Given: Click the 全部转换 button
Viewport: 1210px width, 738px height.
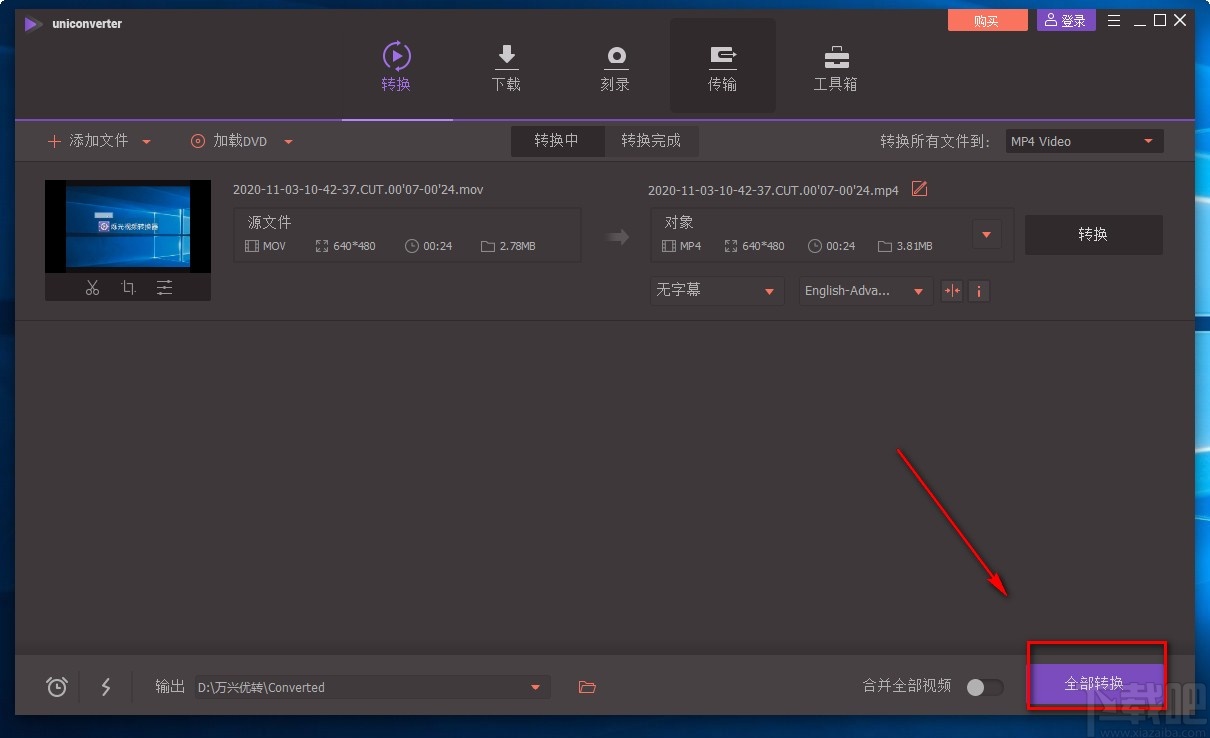Looking at the screenshot, I should [x=1097, y=682].
